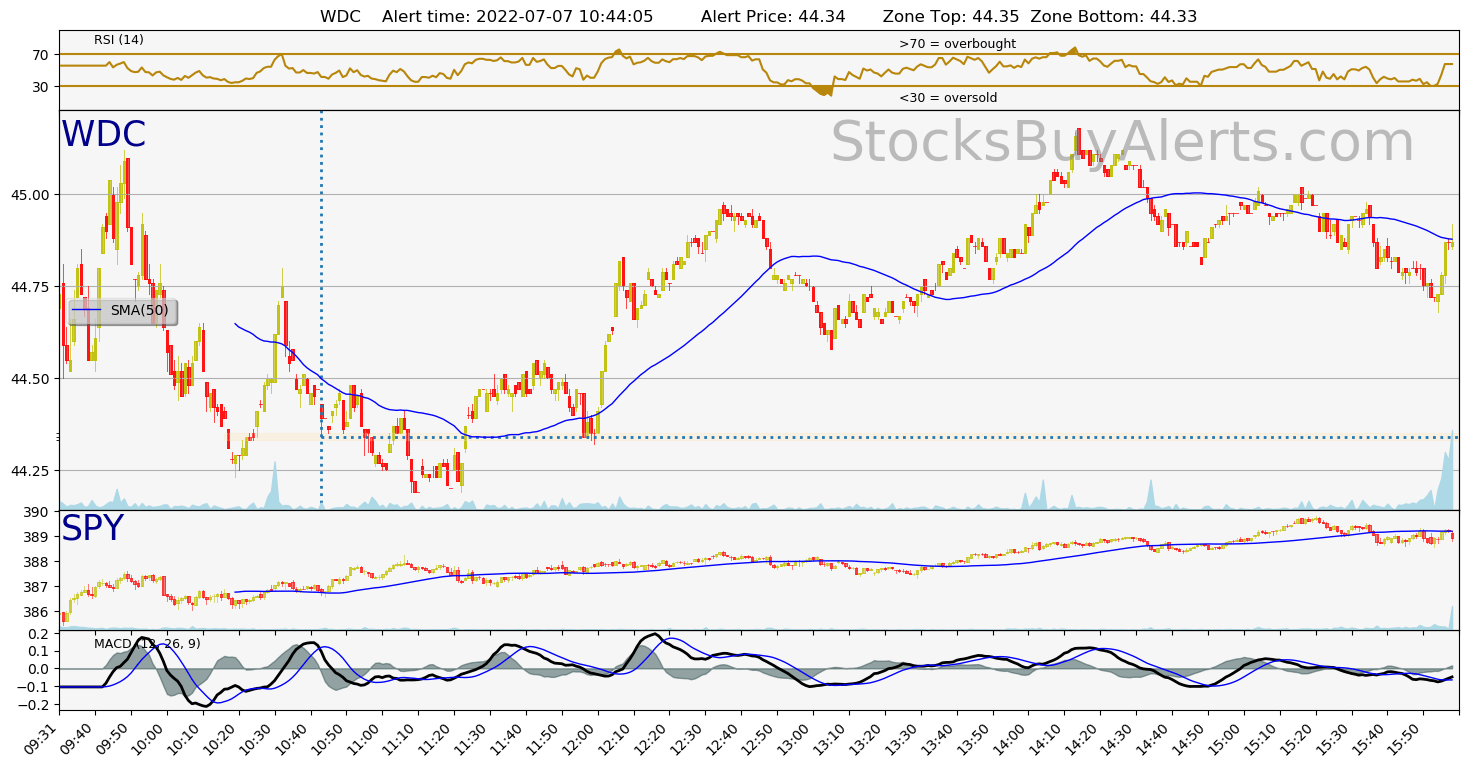The image size is (1474, 768).
Task: Click the SPY ticker label
Action: tap(92, 529)
